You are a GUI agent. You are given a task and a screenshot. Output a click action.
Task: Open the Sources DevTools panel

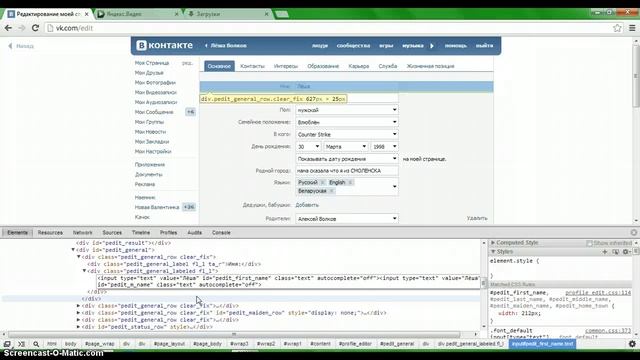112,233
